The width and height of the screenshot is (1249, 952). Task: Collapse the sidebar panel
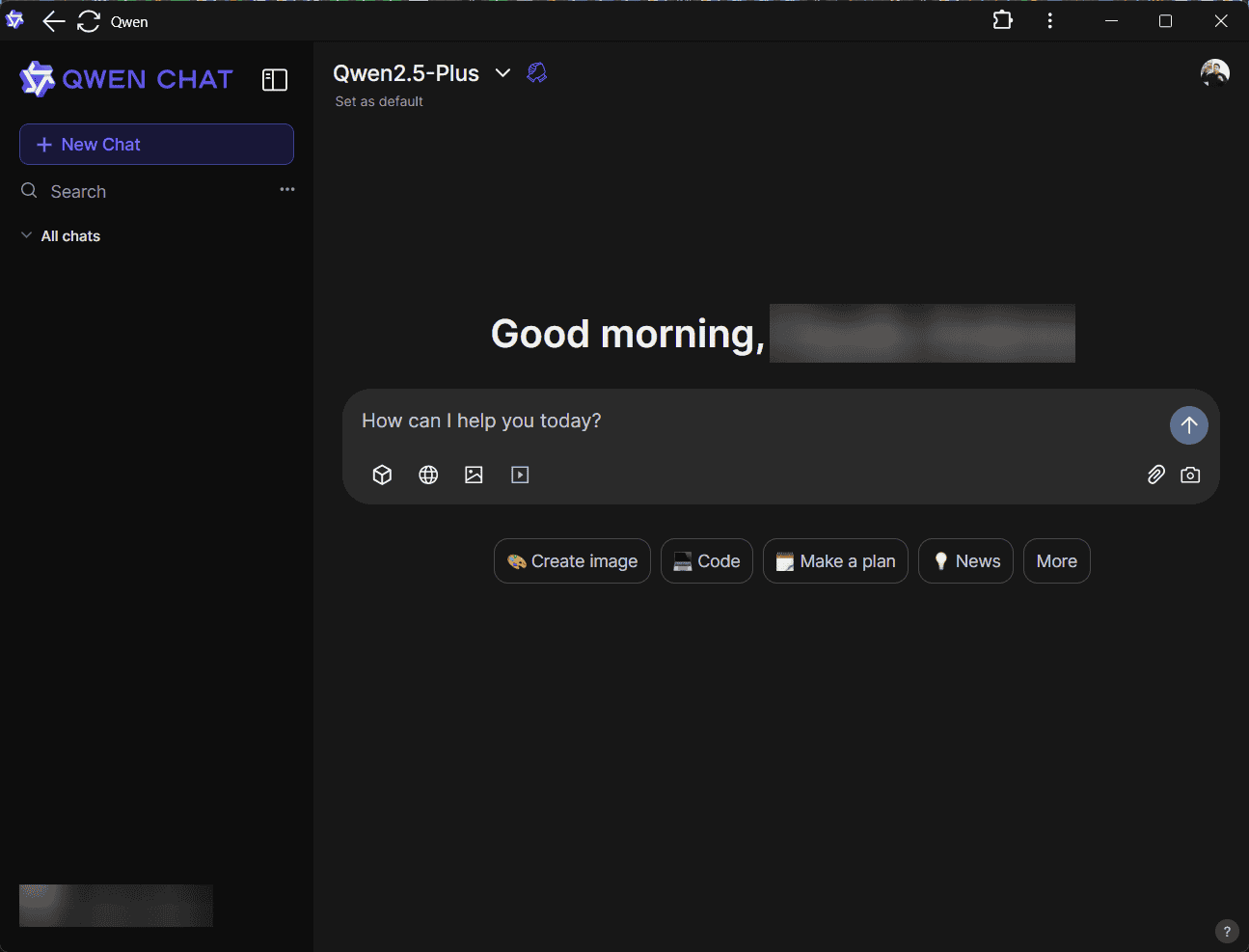(275, 80)
